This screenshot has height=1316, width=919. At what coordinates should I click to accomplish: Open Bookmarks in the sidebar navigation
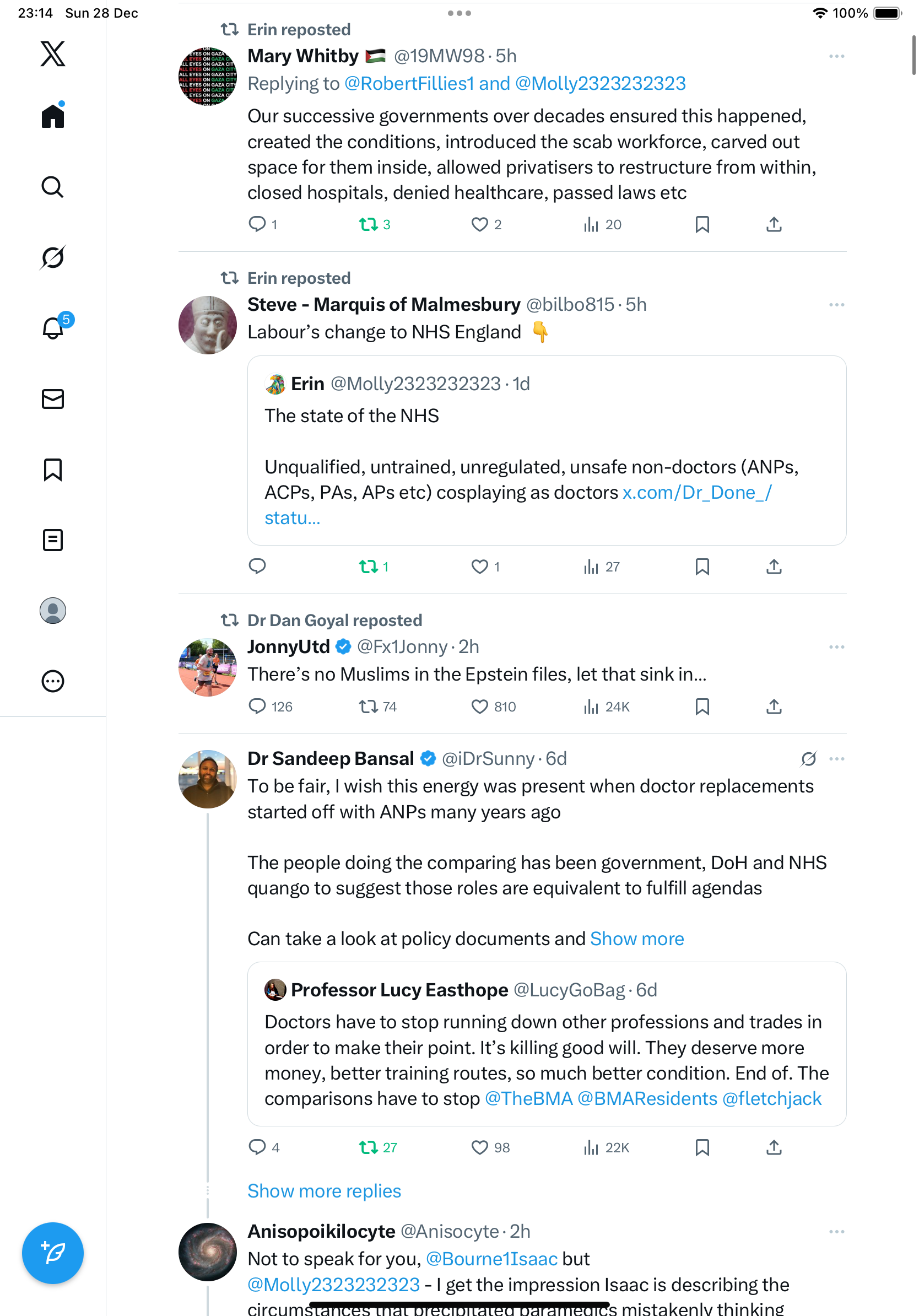tap(53, 470)
